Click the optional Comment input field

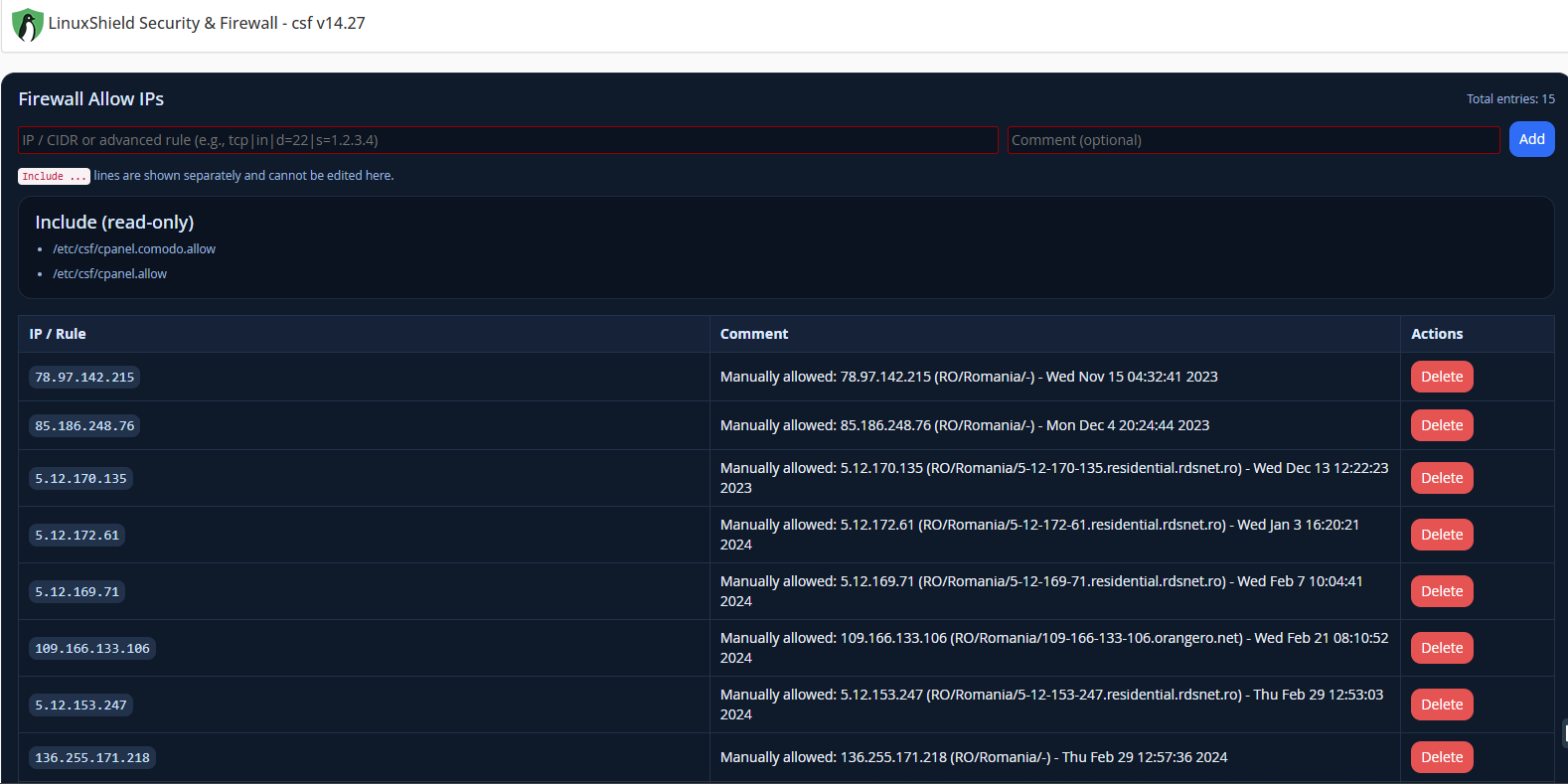click(x=1252, y=140)
